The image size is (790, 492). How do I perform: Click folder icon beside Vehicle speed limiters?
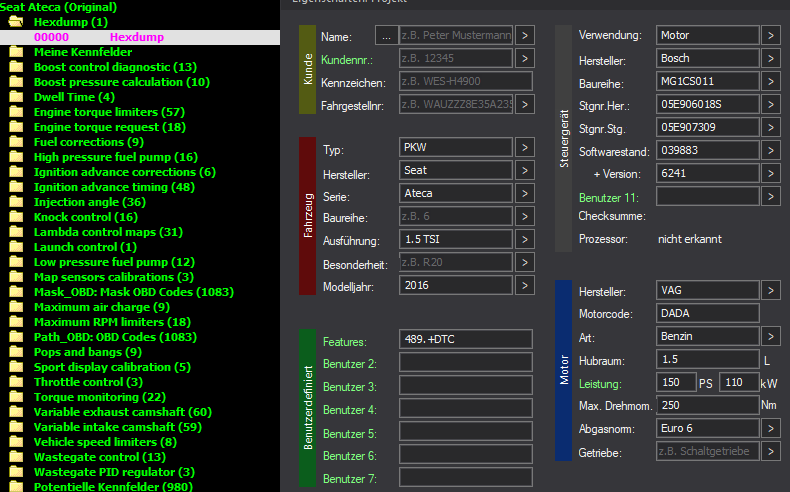click(x=16, y=442)
